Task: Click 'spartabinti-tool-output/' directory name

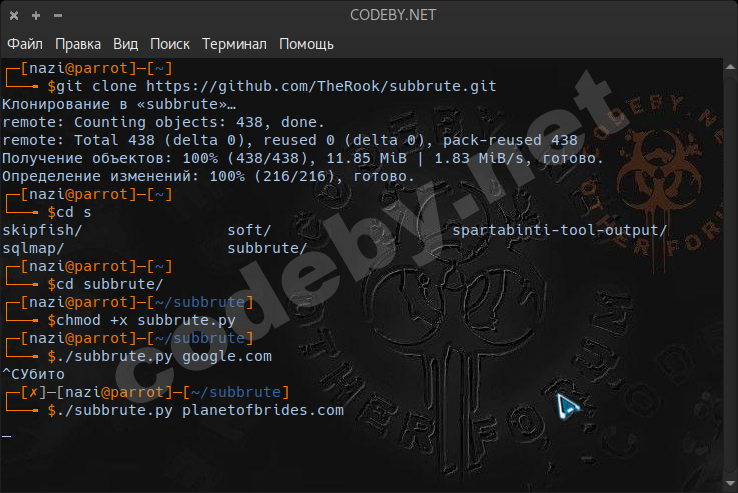Action: (560, 230)
